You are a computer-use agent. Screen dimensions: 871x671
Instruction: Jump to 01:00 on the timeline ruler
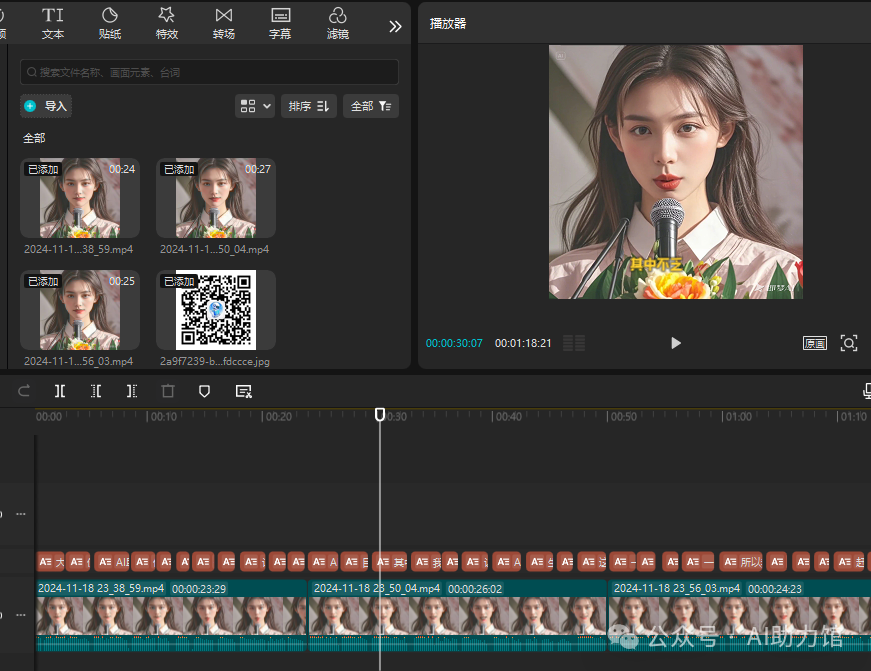[x=739, y=417]
